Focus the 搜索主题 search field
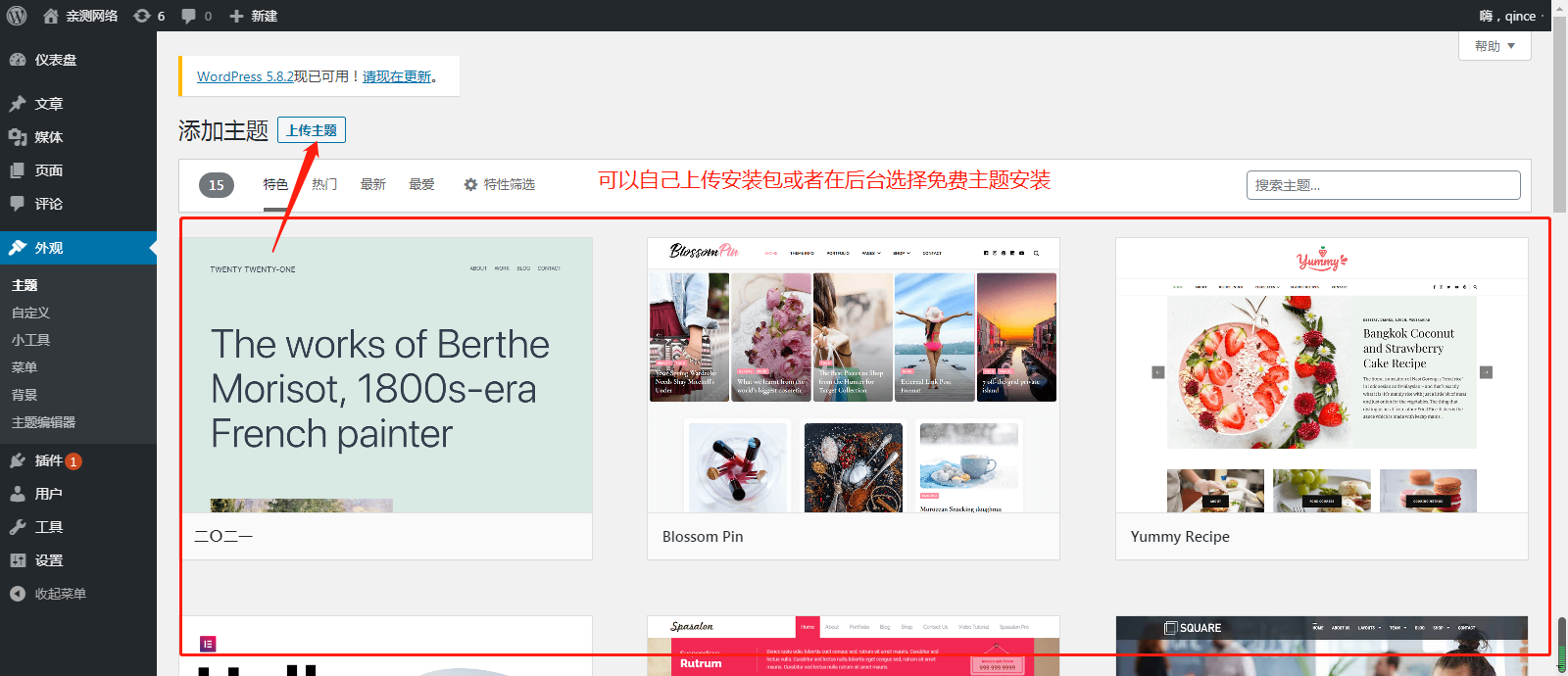This screenshot has height=676, width=1568. coord(1383,185)
